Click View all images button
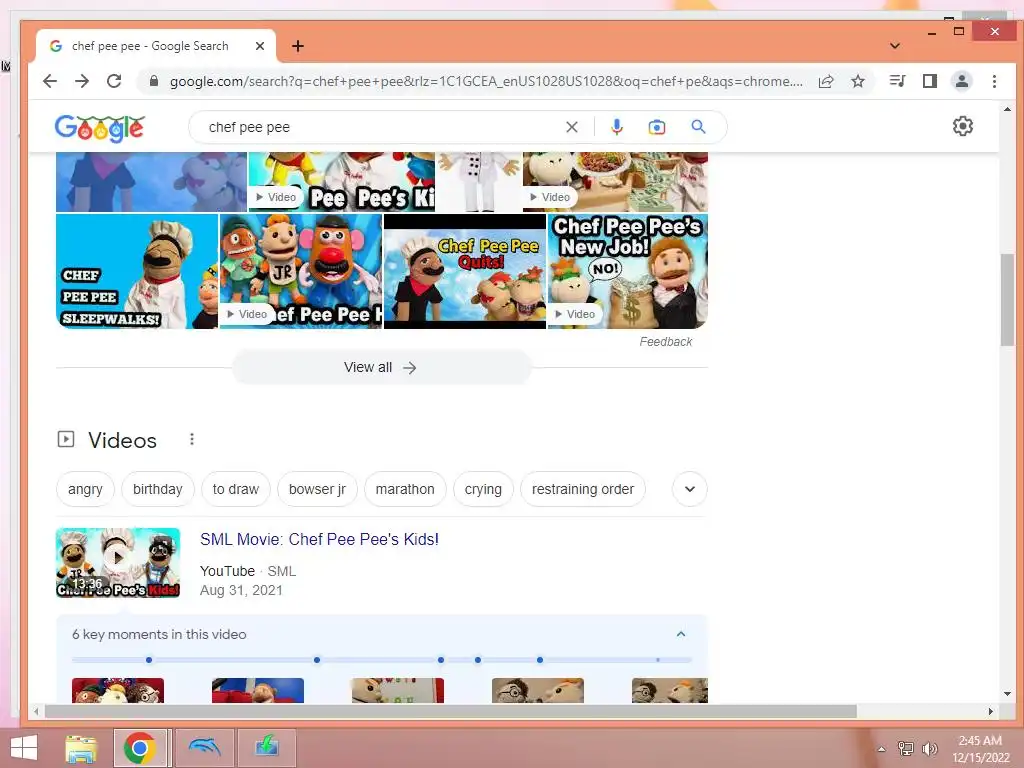This screenshot has width=1024, height=768. click(382, 368)
